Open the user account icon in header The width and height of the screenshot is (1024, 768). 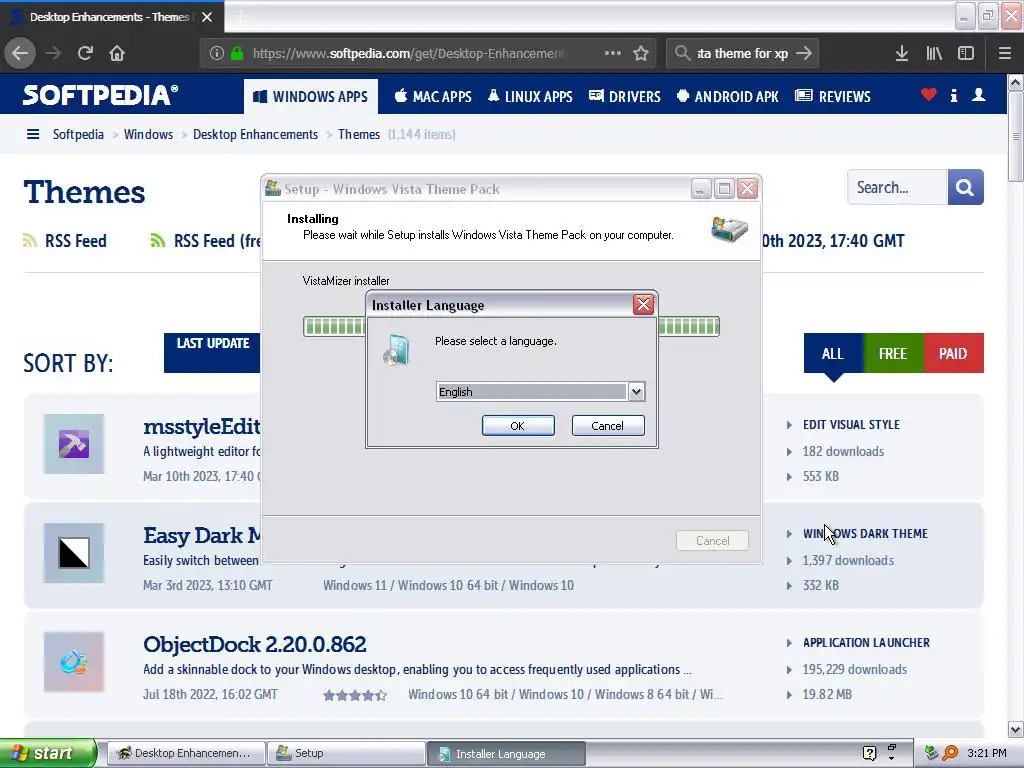[979, 95]
